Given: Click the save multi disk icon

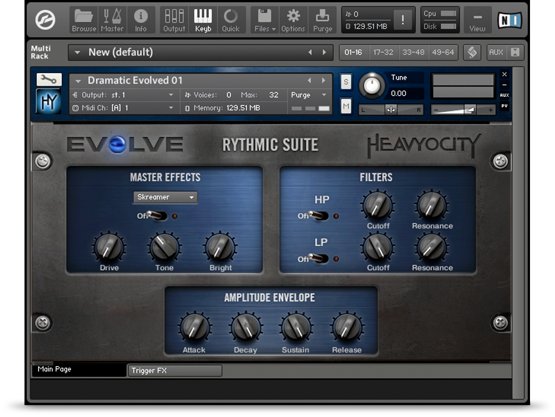Looking at the screenshot, I should pos(515,53).
